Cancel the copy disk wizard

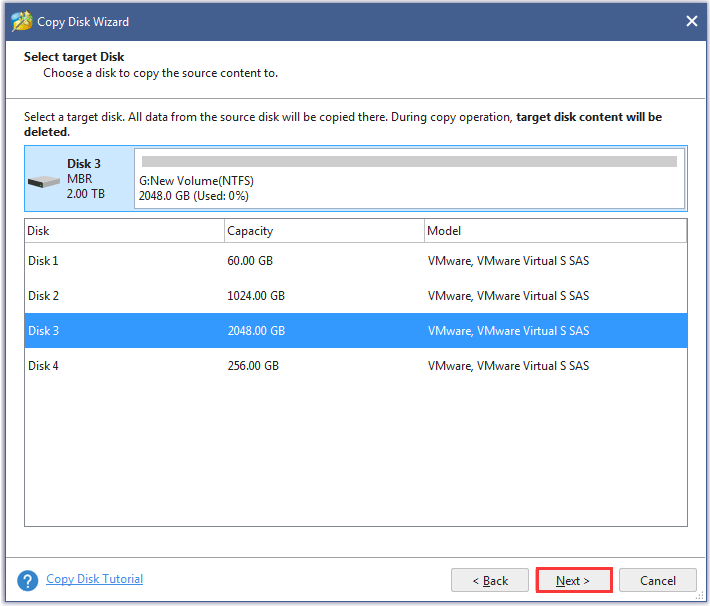tap(657, 580)
